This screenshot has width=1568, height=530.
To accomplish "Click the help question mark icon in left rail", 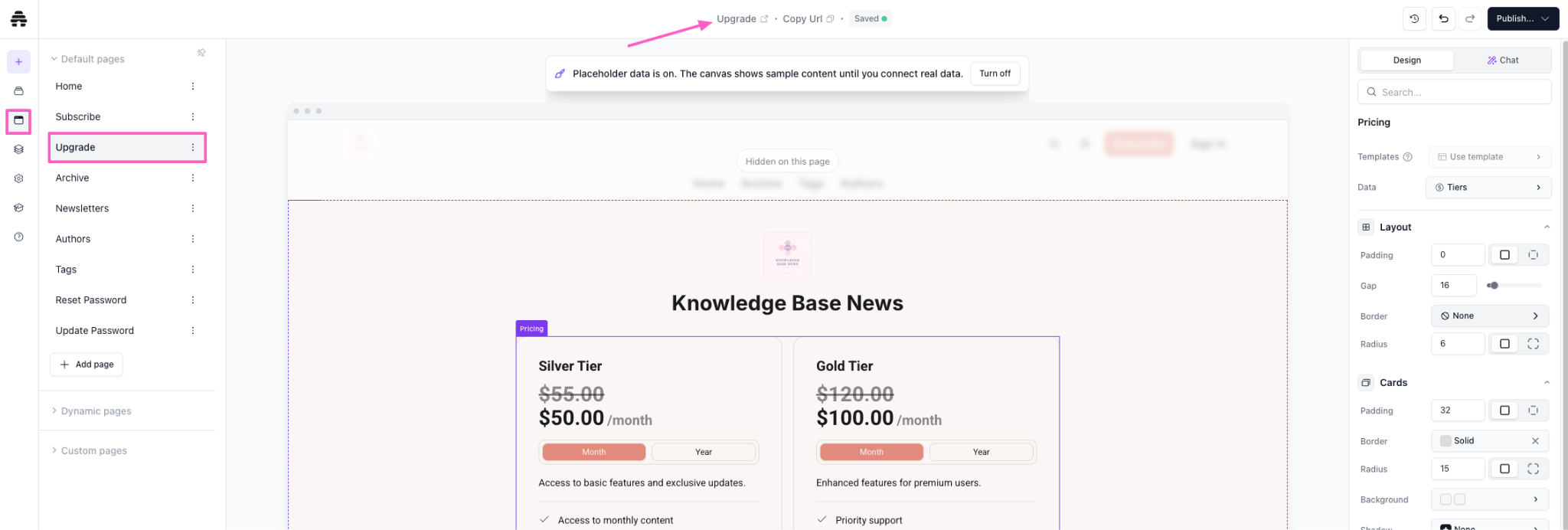I will 18,237.
